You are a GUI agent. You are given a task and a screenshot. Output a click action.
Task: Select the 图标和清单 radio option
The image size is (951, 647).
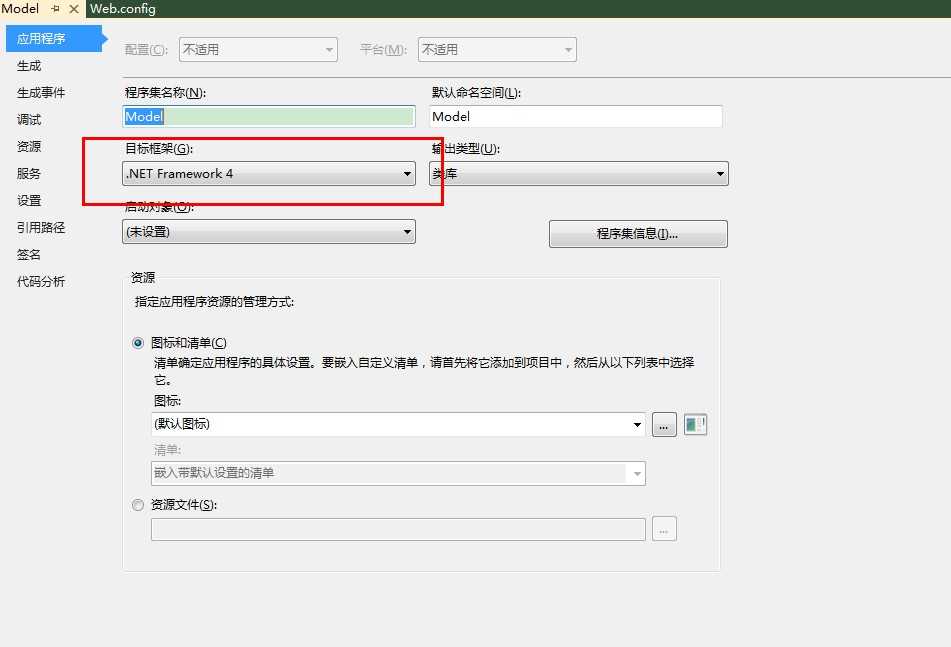(138, 343)
